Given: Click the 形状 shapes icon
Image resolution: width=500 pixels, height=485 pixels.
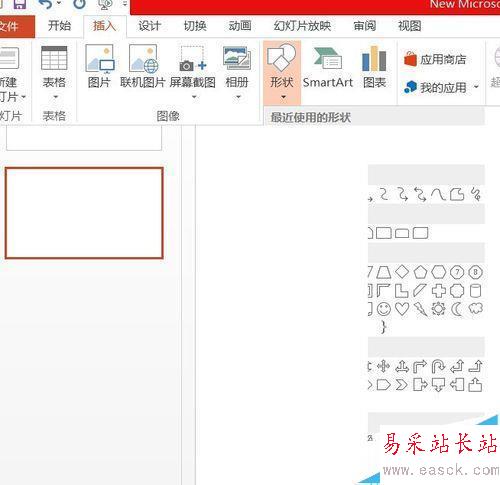Looking at the screenshot, I should point(281,57).
